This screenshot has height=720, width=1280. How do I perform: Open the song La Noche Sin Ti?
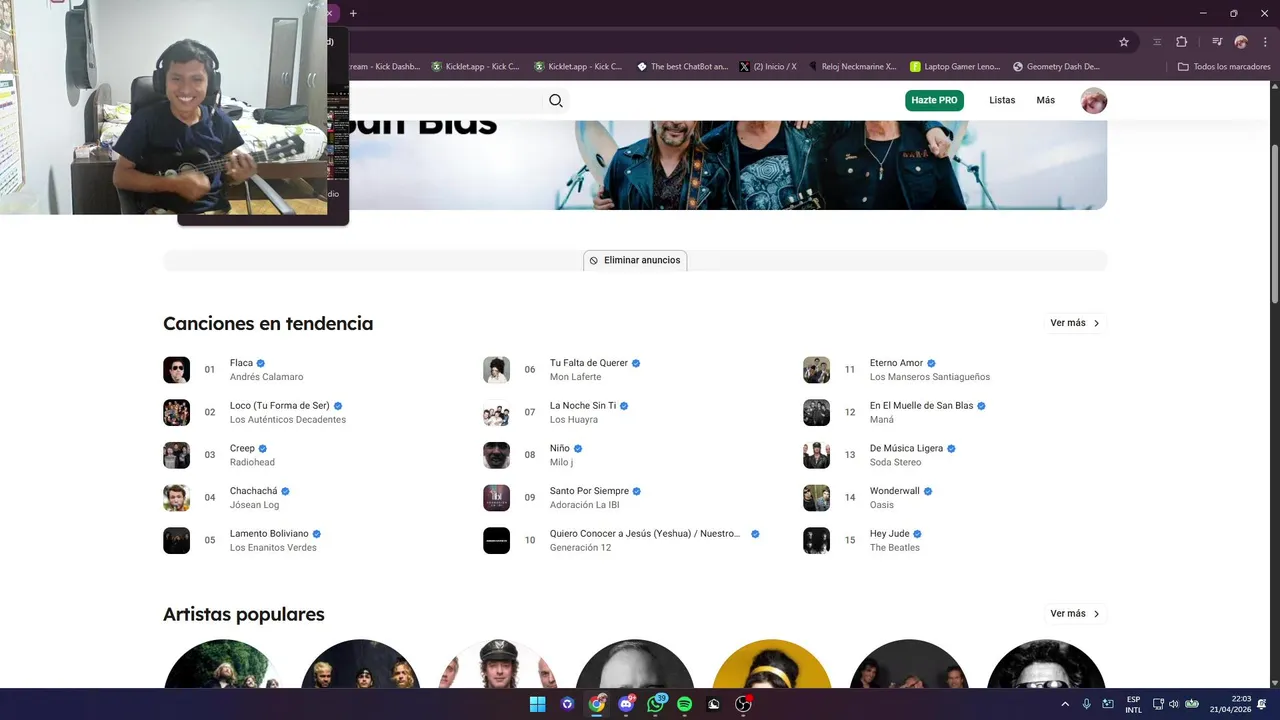pyautogui.click(x=582, y=406)
